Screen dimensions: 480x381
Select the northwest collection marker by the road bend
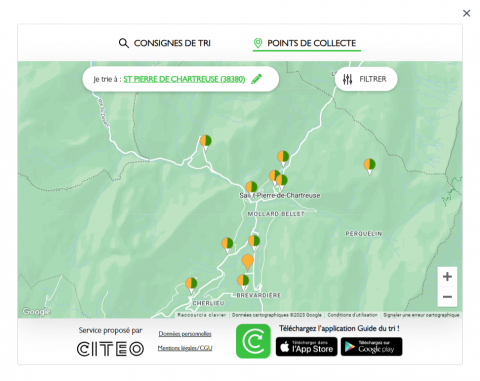(x=206, y=143)
